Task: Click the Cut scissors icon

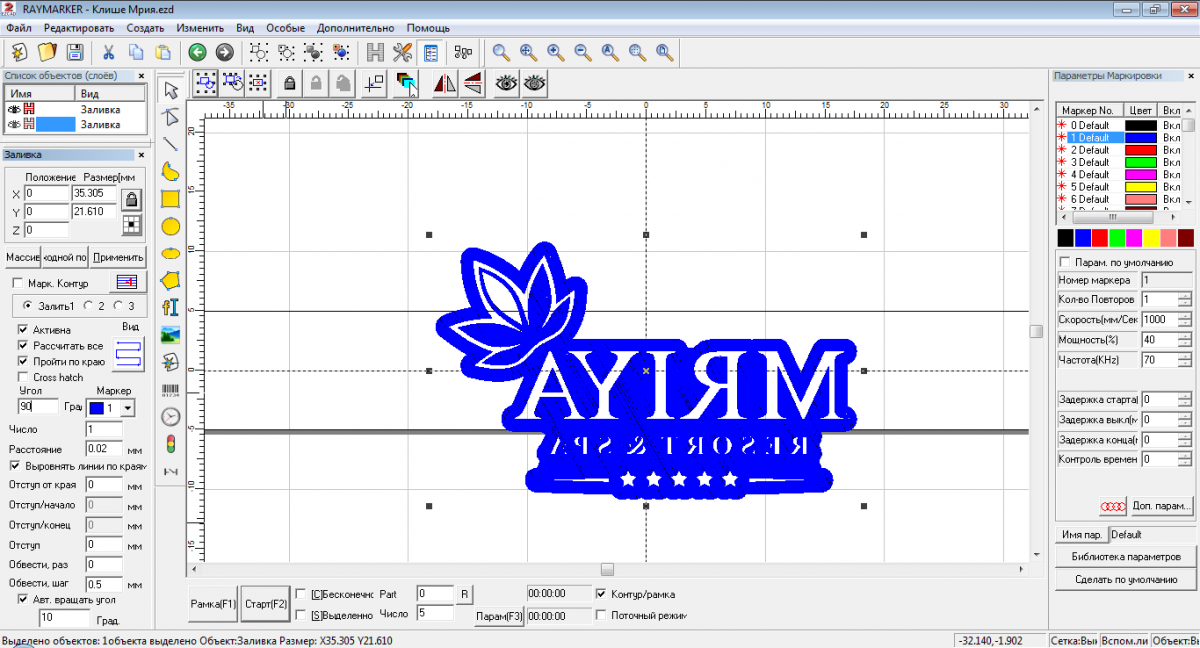Action: tap(108, 52)
